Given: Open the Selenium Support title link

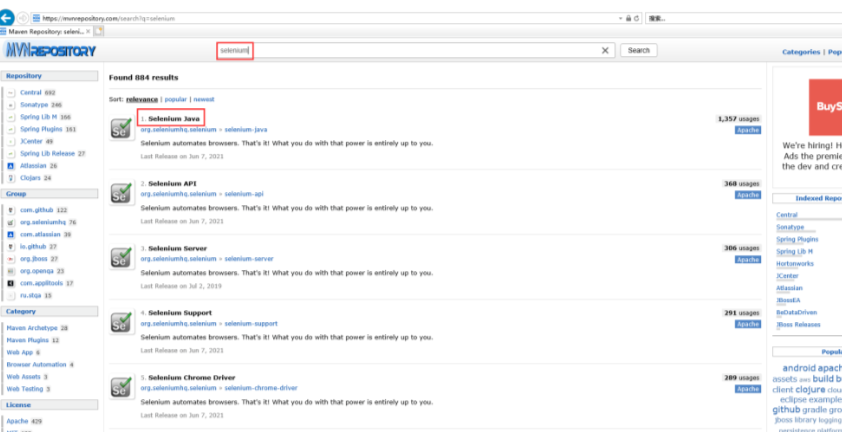Looking at the screenshot, I should (x=180, y=313).
